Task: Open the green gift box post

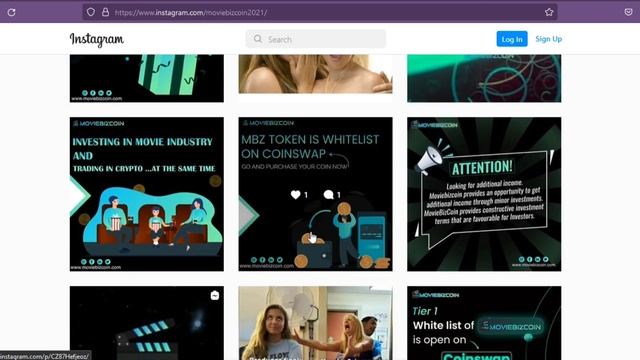Action: tap(147, 78)
